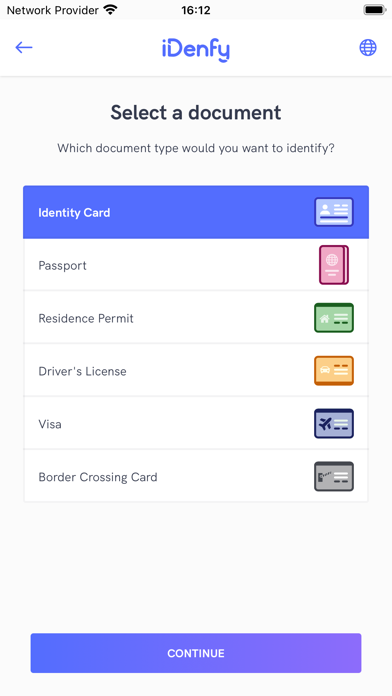The height and width of the screenshot is (696, 392).
Task: Click the battery indicator in status bar
Action: tap(375, 9)
